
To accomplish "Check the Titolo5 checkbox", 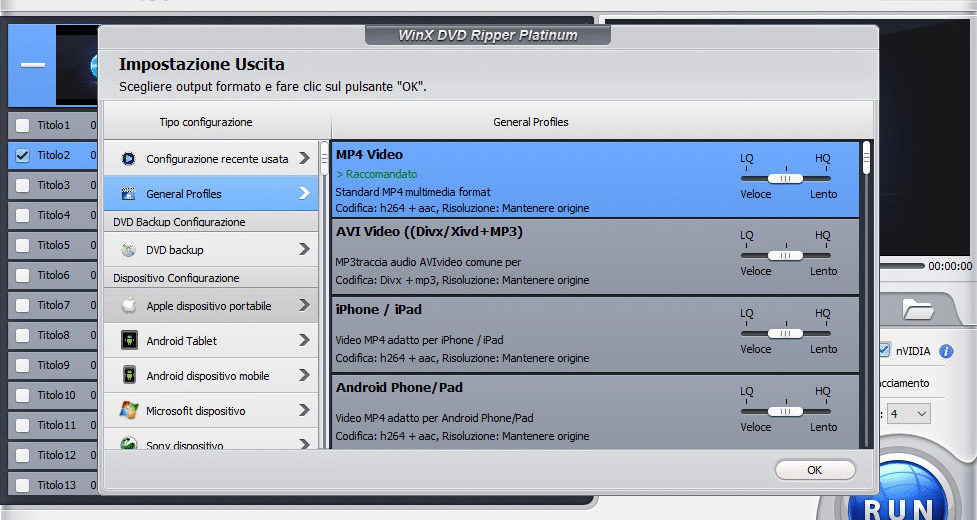I will click(x=22, y=245).
